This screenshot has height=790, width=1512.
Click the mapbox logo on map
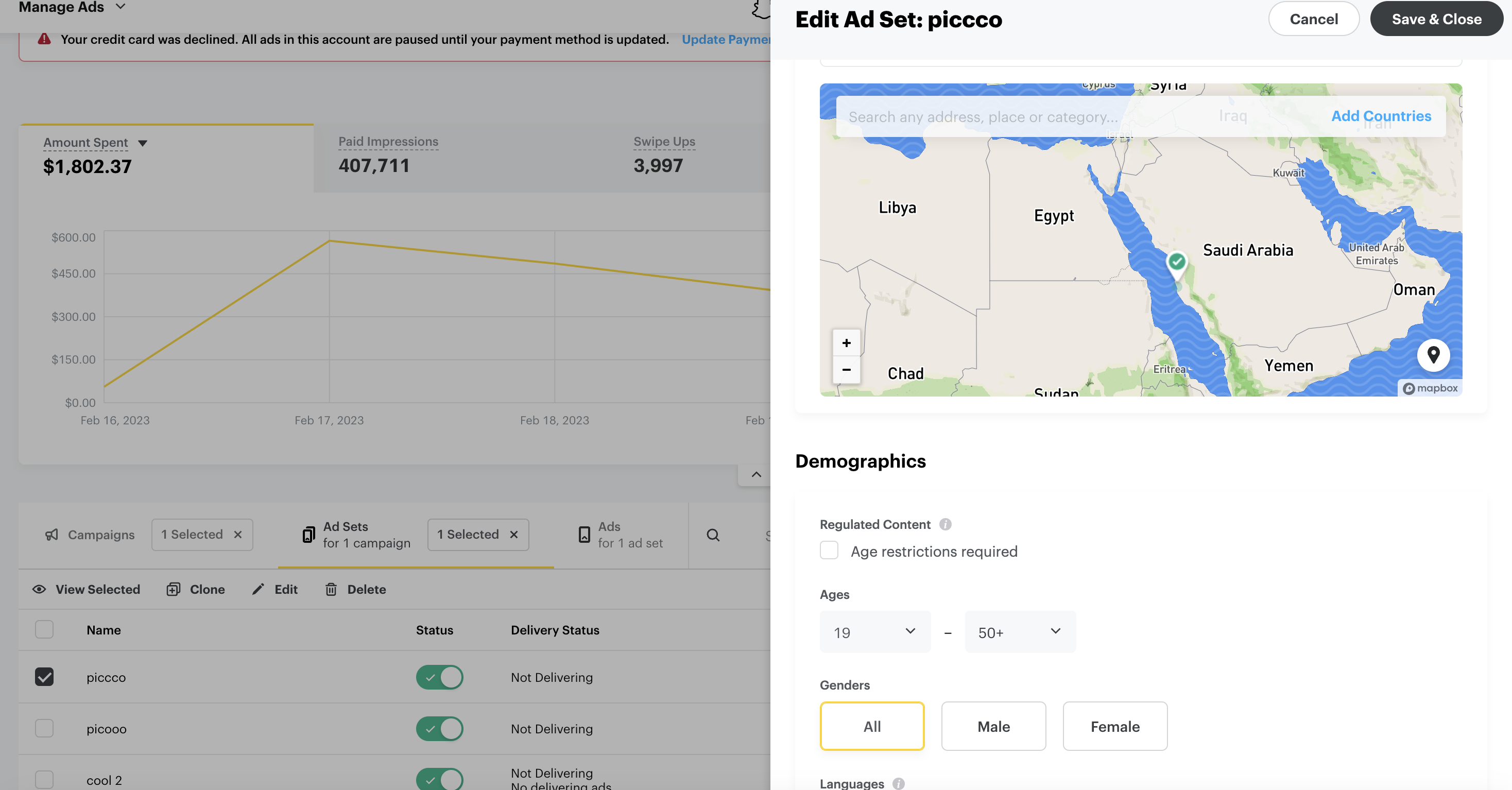[x=1430, y=388]
